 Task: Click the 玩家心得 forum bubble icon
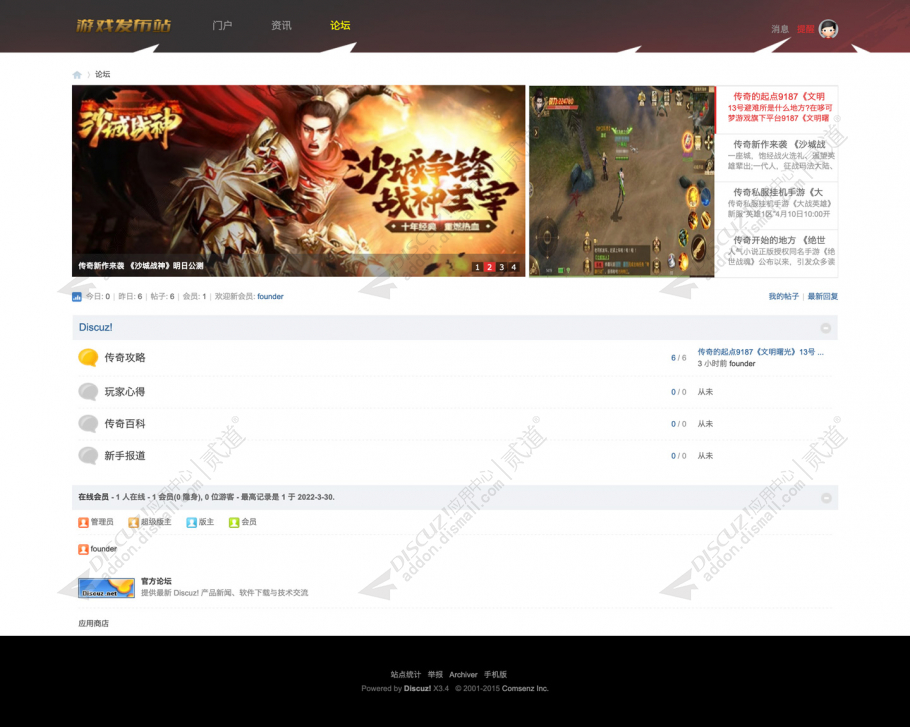click(x=88, y=392)
